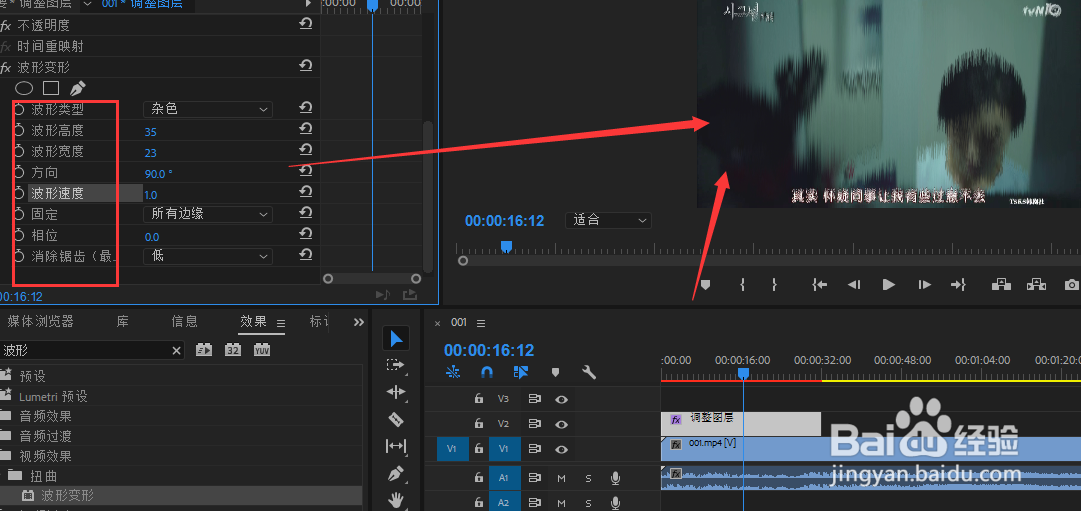Open the 001 sequence panel menu
The height and width of the screenshot is (511, 1081).
pyautogui.click(x=481, y=323)
